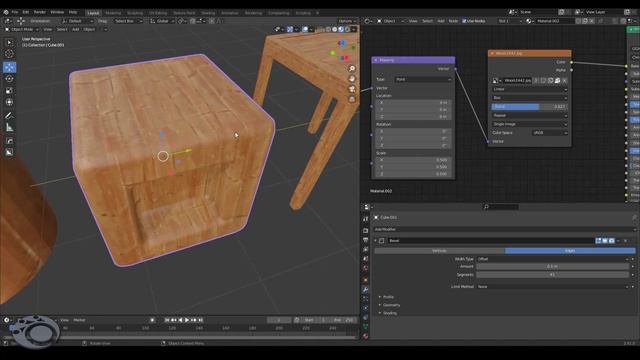Open Mapping node Type dropdown

point(423,80)
